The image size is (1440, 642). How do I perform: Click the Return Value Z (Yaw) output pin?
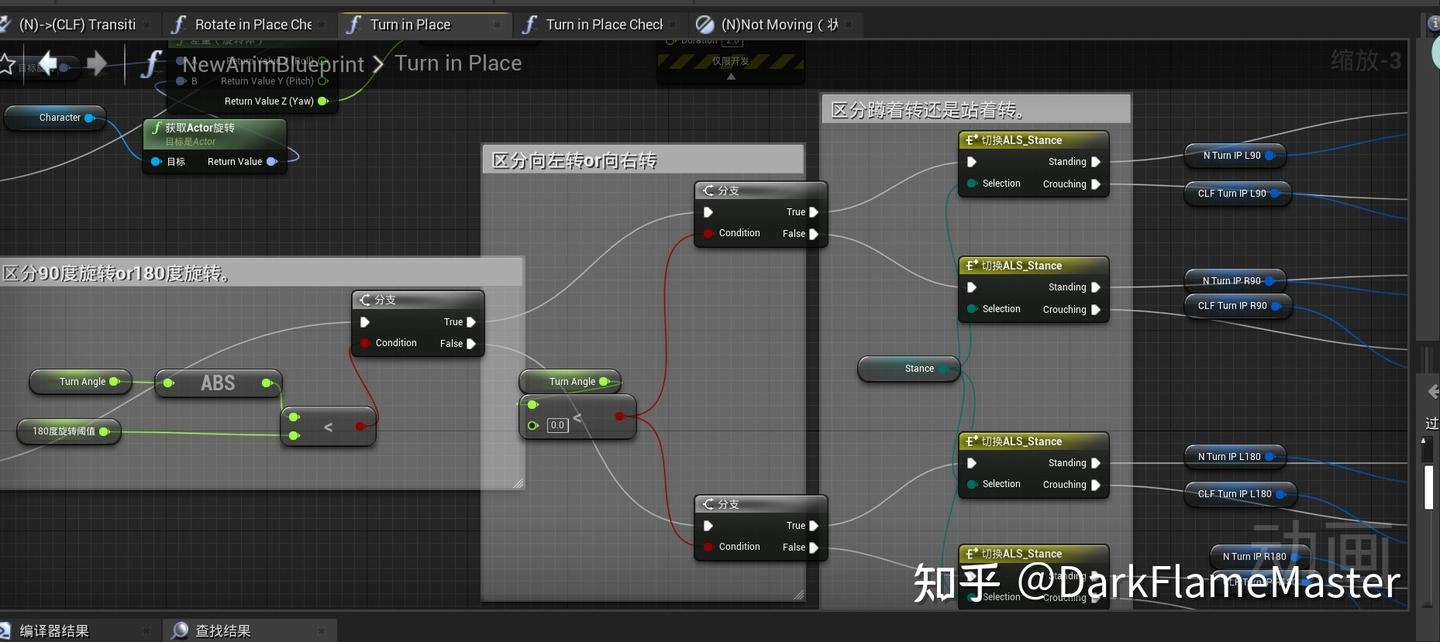click(323, 101)
